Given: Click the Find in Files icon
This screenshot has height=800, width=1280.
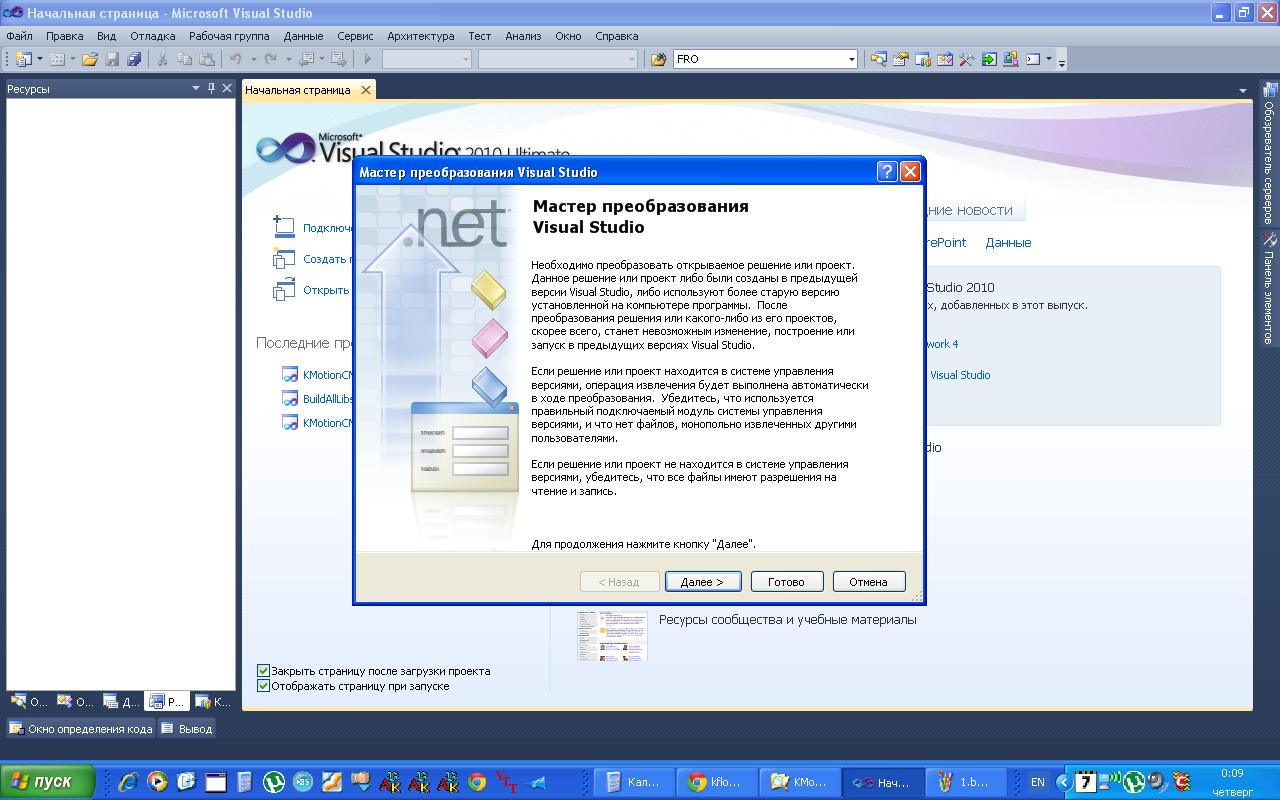Looking at the screenshot, I should click(x=658, y=60).
